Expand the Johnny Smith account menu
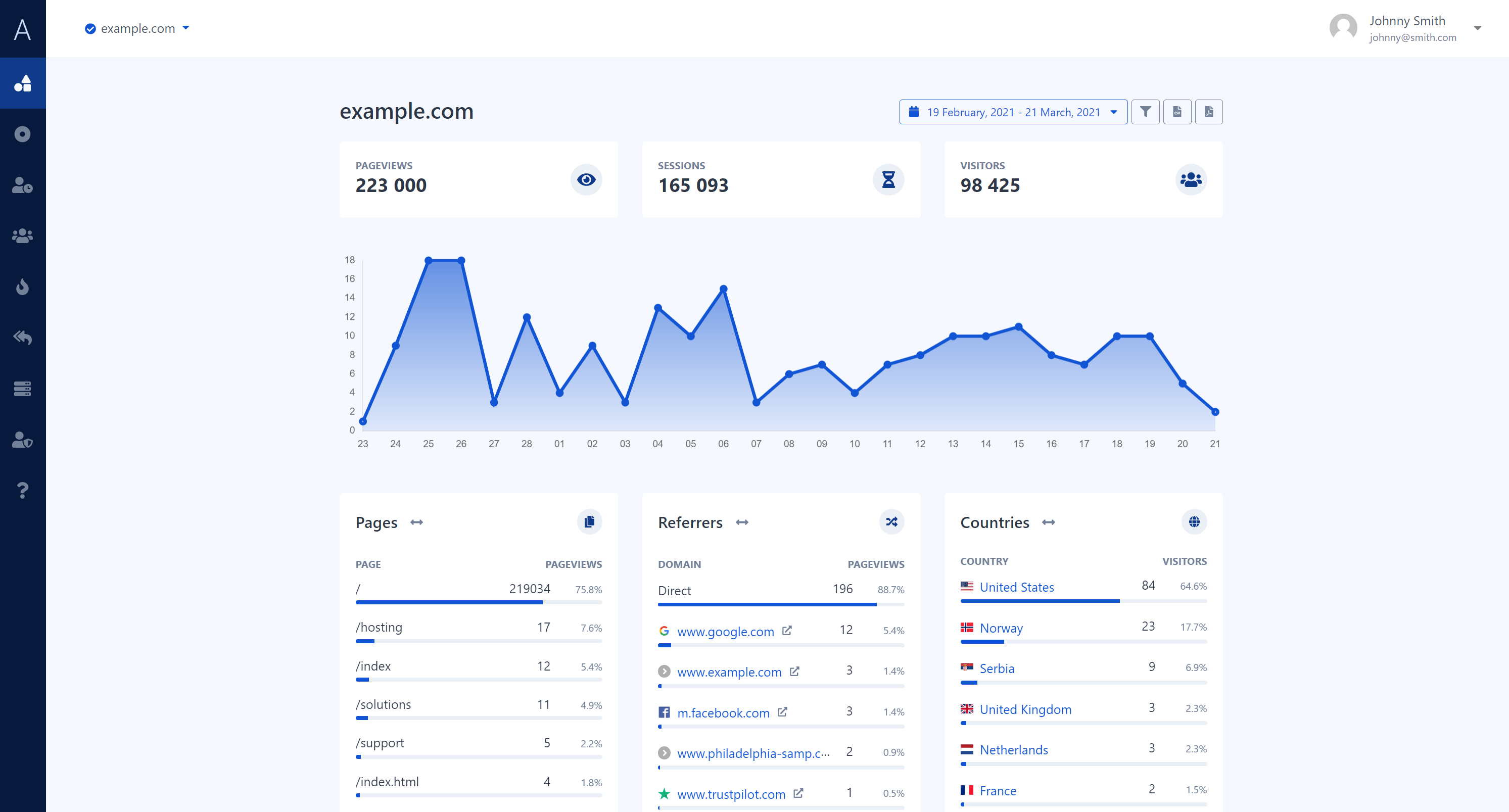Image resolution: width=1509 pixels, height=812 pixels. pos(1477,28)
